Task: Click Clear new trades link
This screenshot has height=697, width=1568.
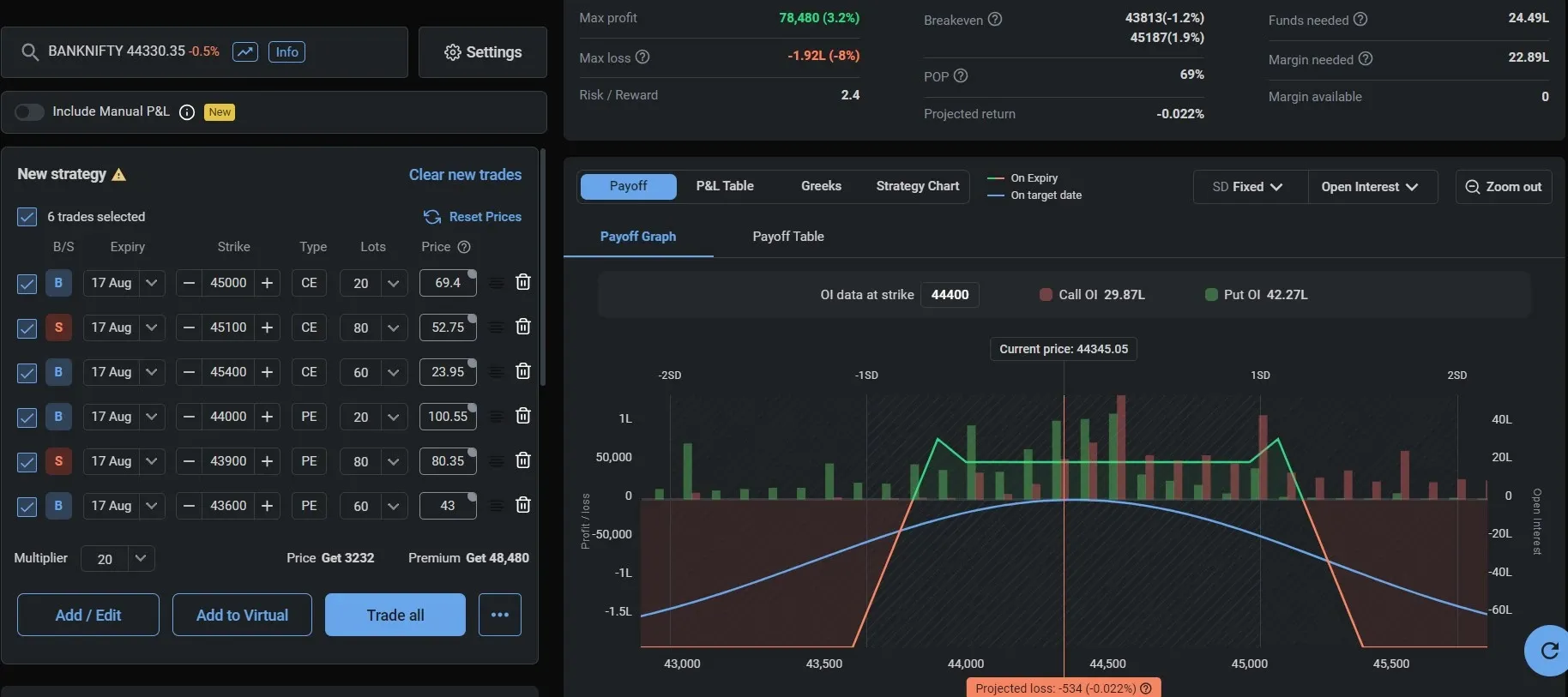Action: click(x=465, y=175)
